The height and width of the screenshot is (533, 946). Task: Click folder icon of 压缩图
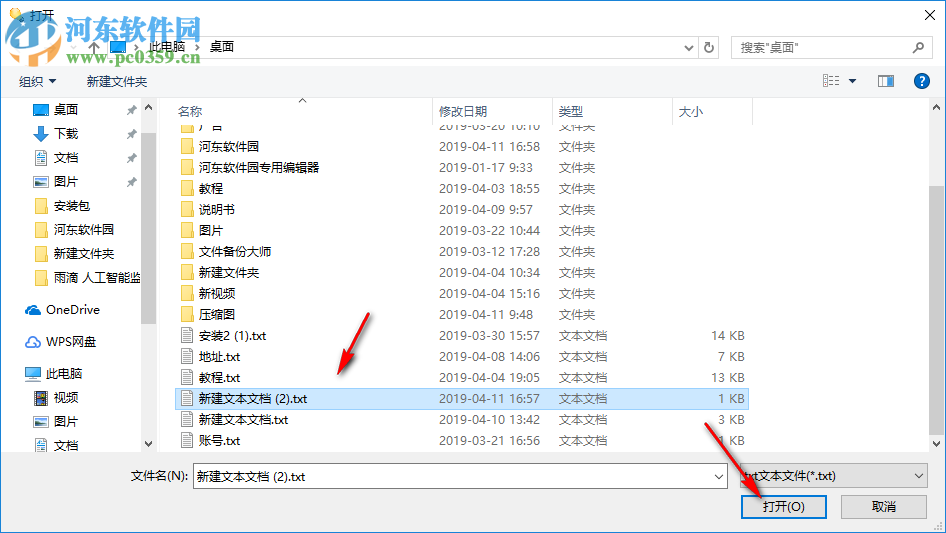click(x=187, y=314)
